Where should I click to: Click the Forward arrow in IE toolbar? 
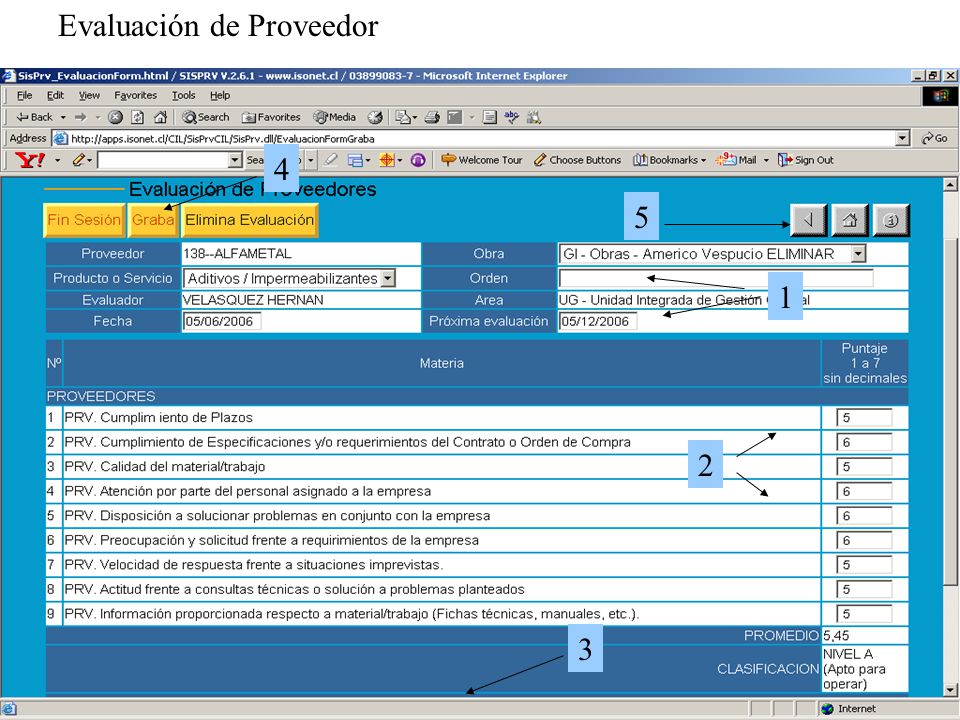(x=80, y=117)
